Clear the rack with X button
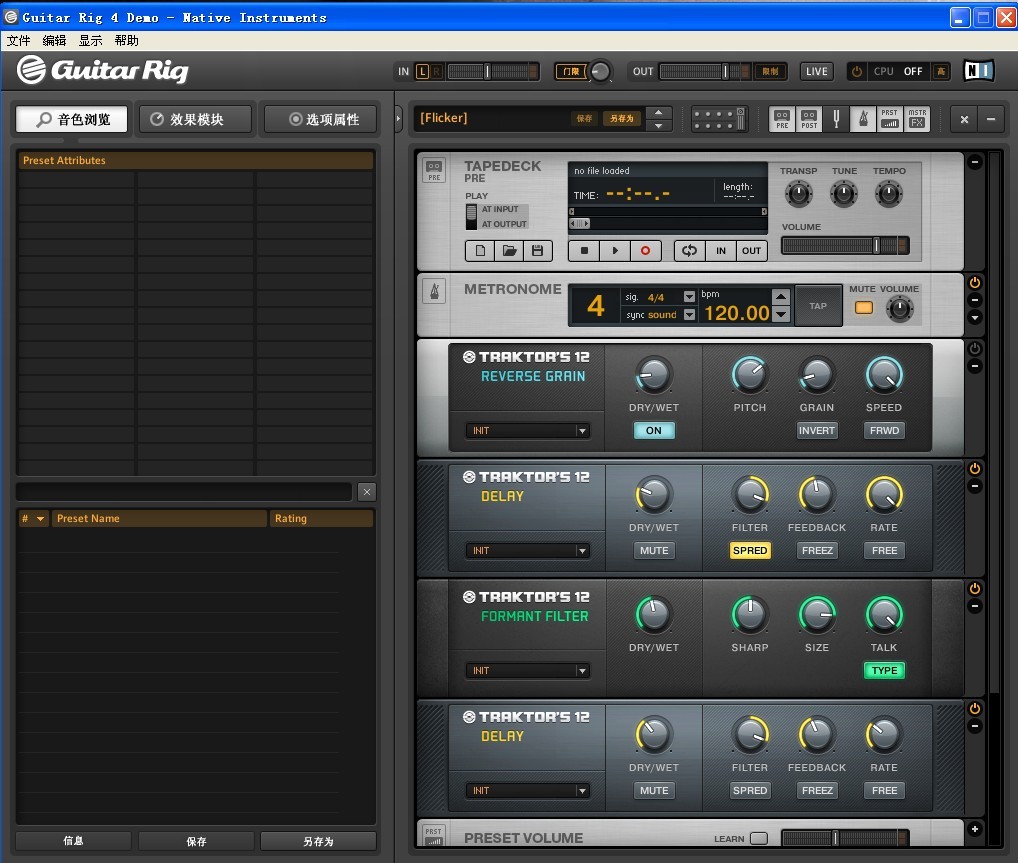The image size is (1018, 863). click(x=964, y=119)
